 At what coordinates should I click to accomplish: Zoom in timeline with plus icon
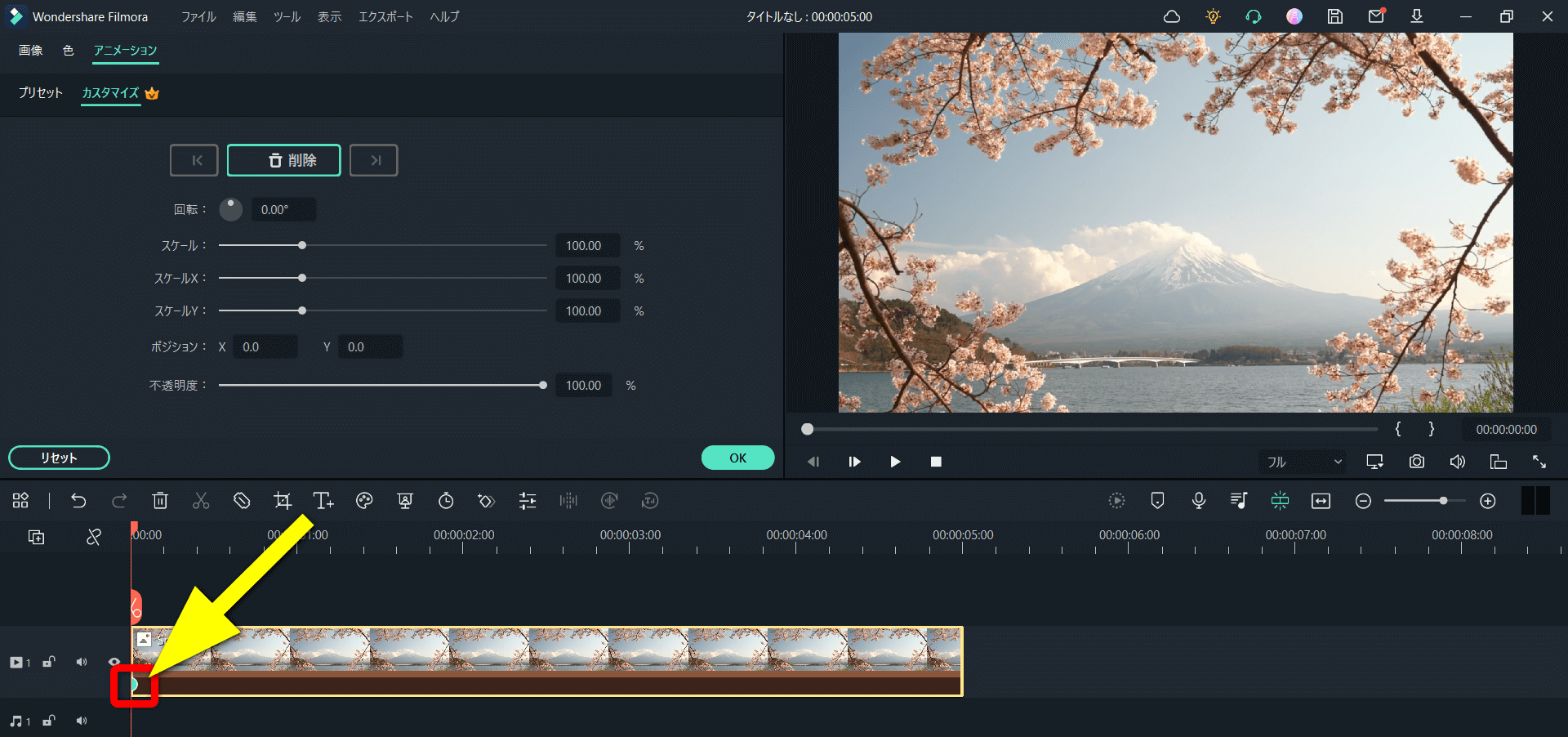coord(1488,501)
